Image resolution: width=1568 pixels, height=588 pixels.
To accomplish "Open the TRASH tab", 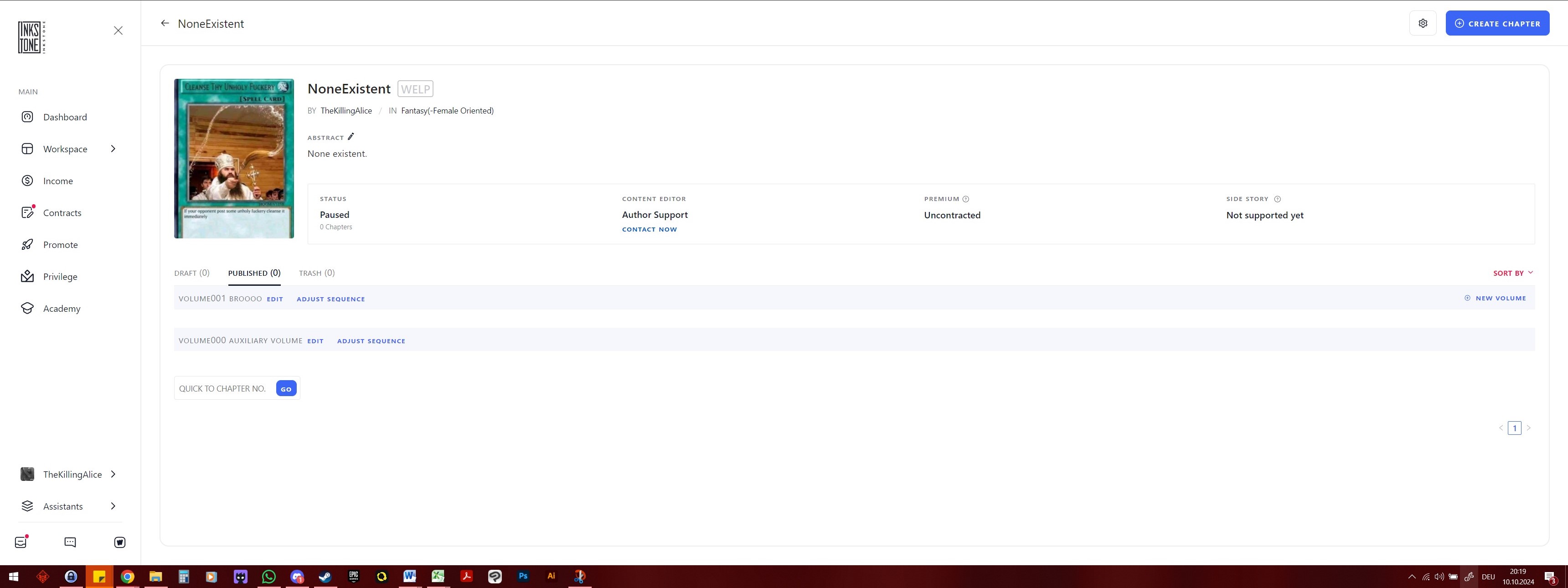I will 316,273.
